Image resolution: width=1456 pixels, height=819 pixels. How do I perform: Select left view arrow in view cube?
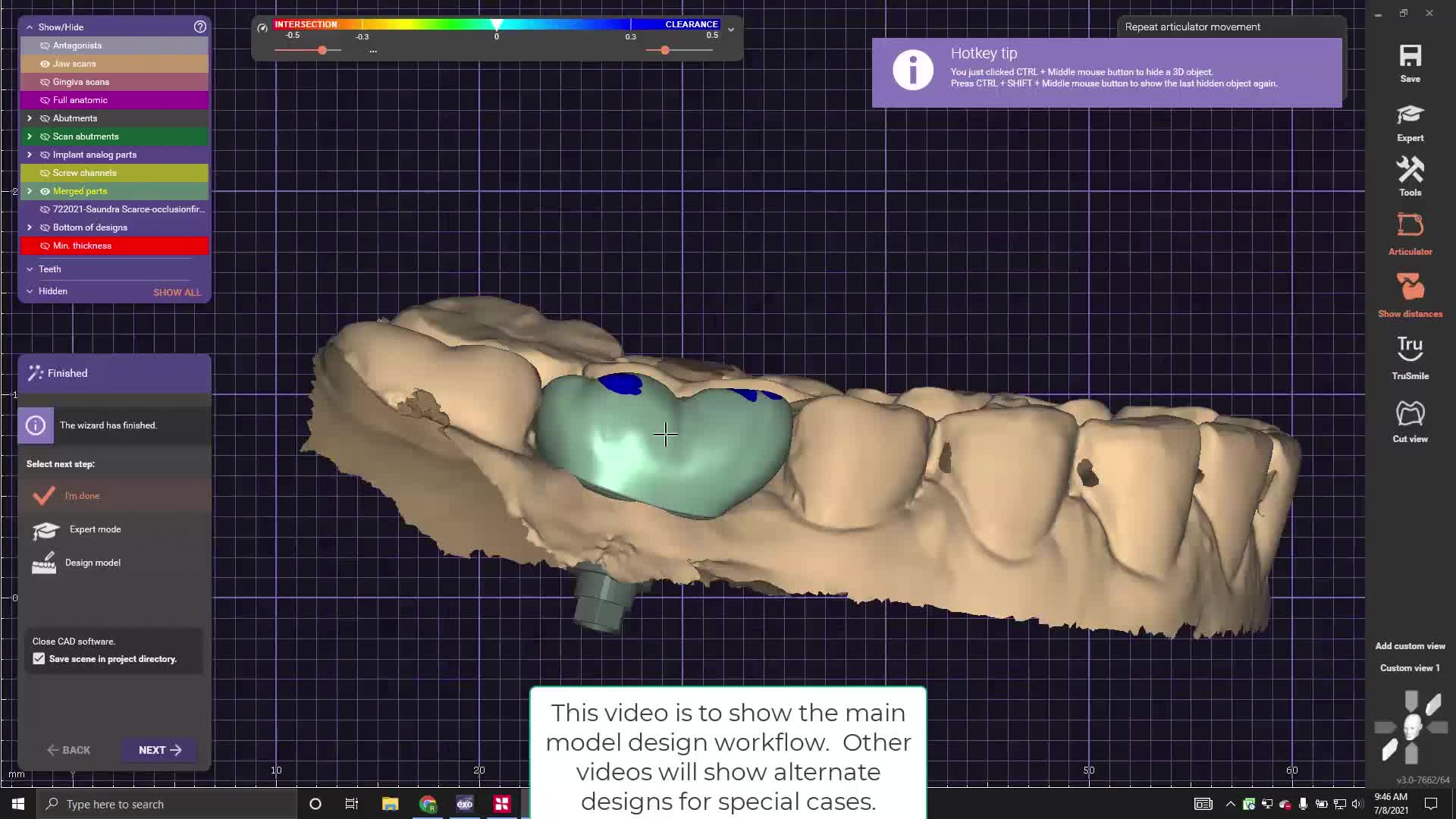(1385, 727)
